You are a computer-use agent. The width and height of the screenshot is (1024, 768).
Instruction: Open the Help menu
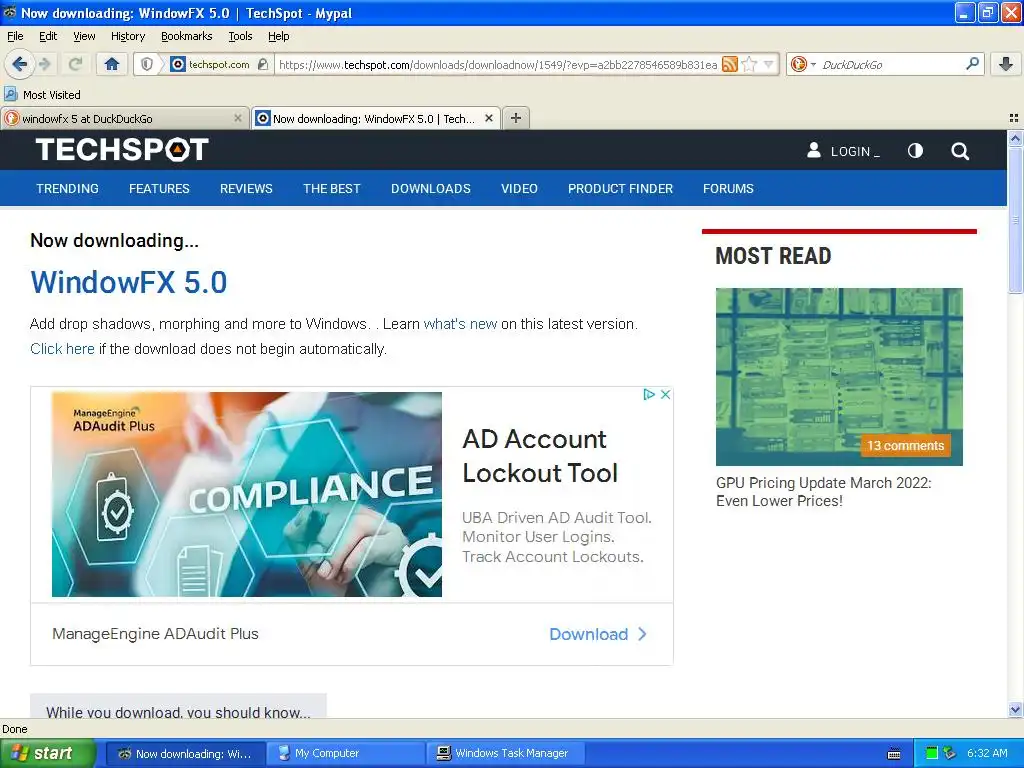[x=278, y=36]
